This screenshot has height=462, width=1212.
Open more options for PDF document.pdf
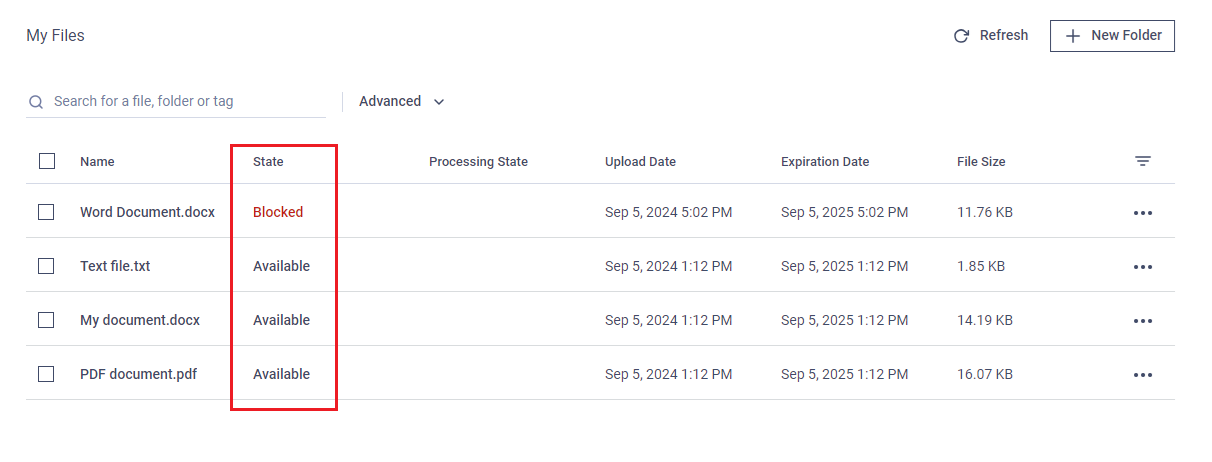pyautogui.click(x=1143, y=375)
